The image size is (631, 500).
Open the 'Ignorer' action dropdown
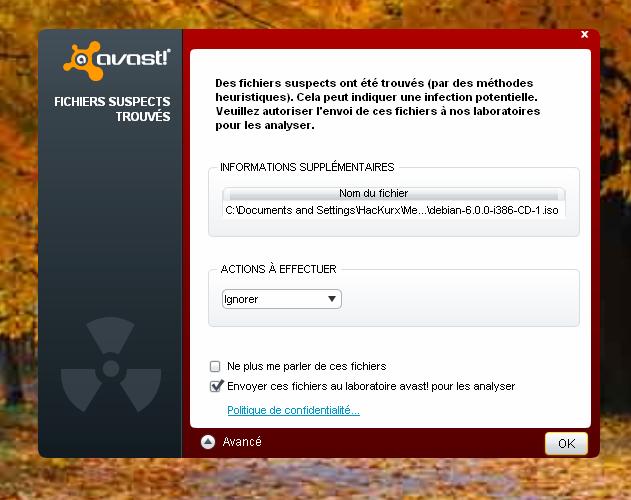pyautogui.click(x=282, y=299)
